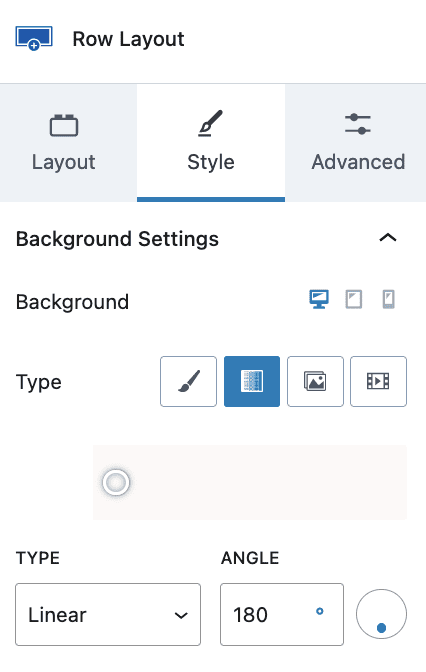Open the Layout tab
Image resolution: width=426 pixels, height=672 pixels.
(x=64, y=143)
